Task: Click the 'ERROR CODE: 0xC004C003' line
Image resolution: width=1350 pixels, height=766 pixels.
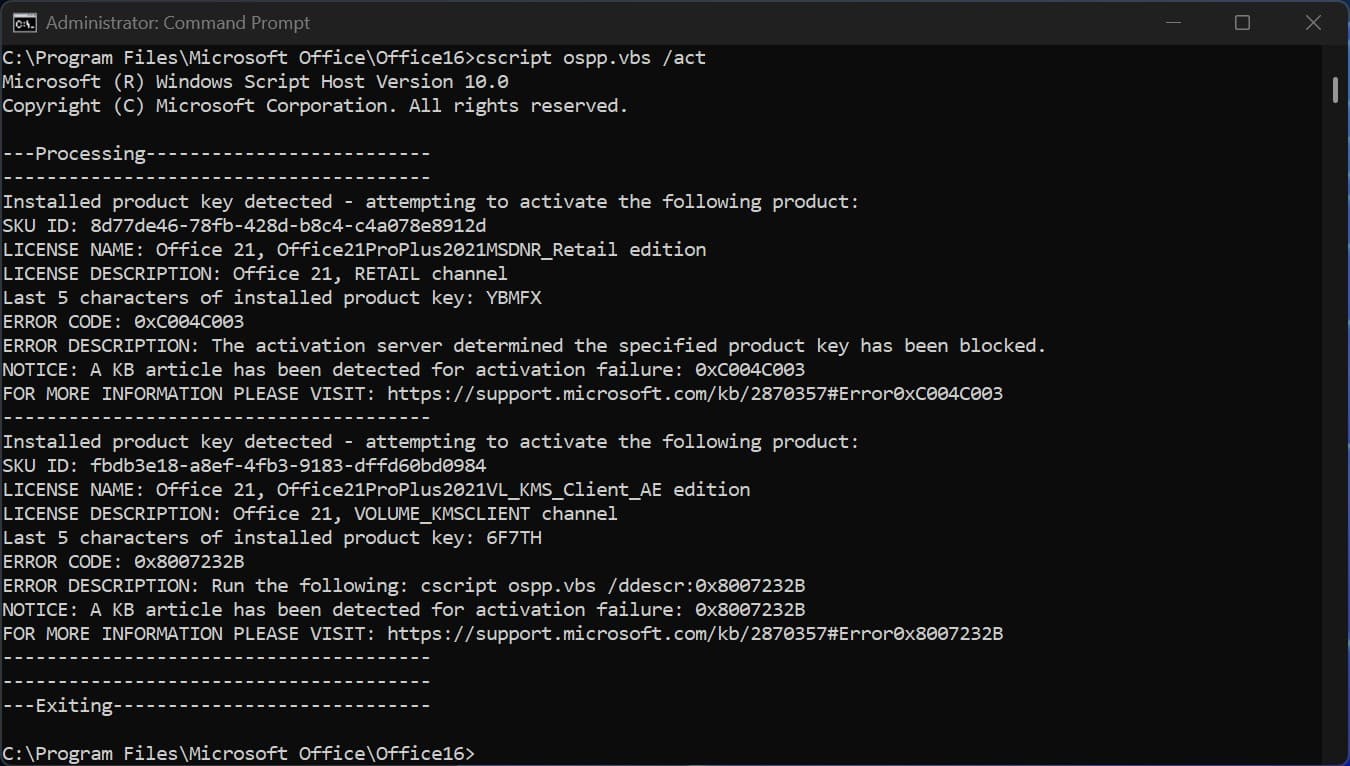Action: (123, 322)
